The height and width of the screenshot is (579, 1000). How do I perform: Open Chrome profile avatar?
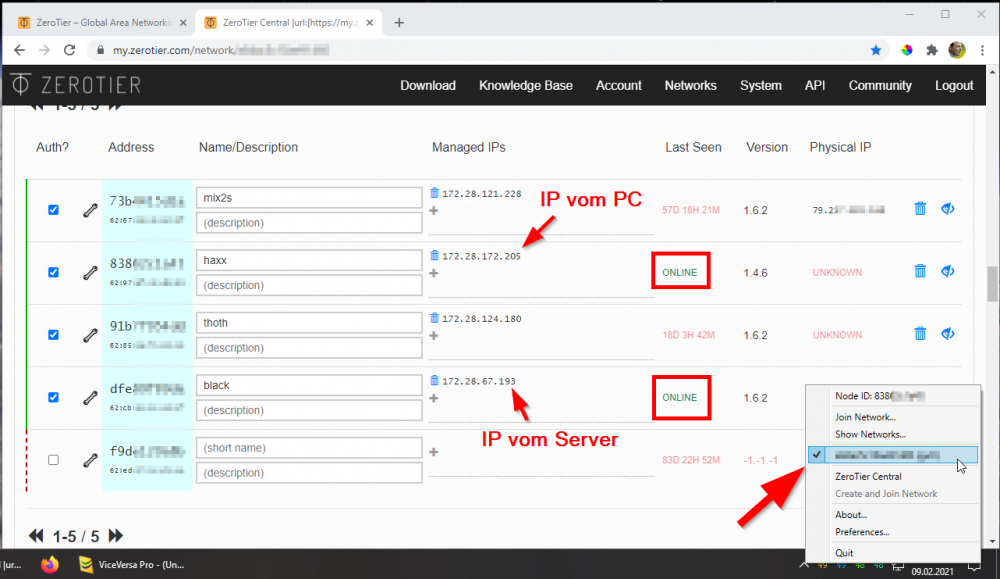coord(957,50)
